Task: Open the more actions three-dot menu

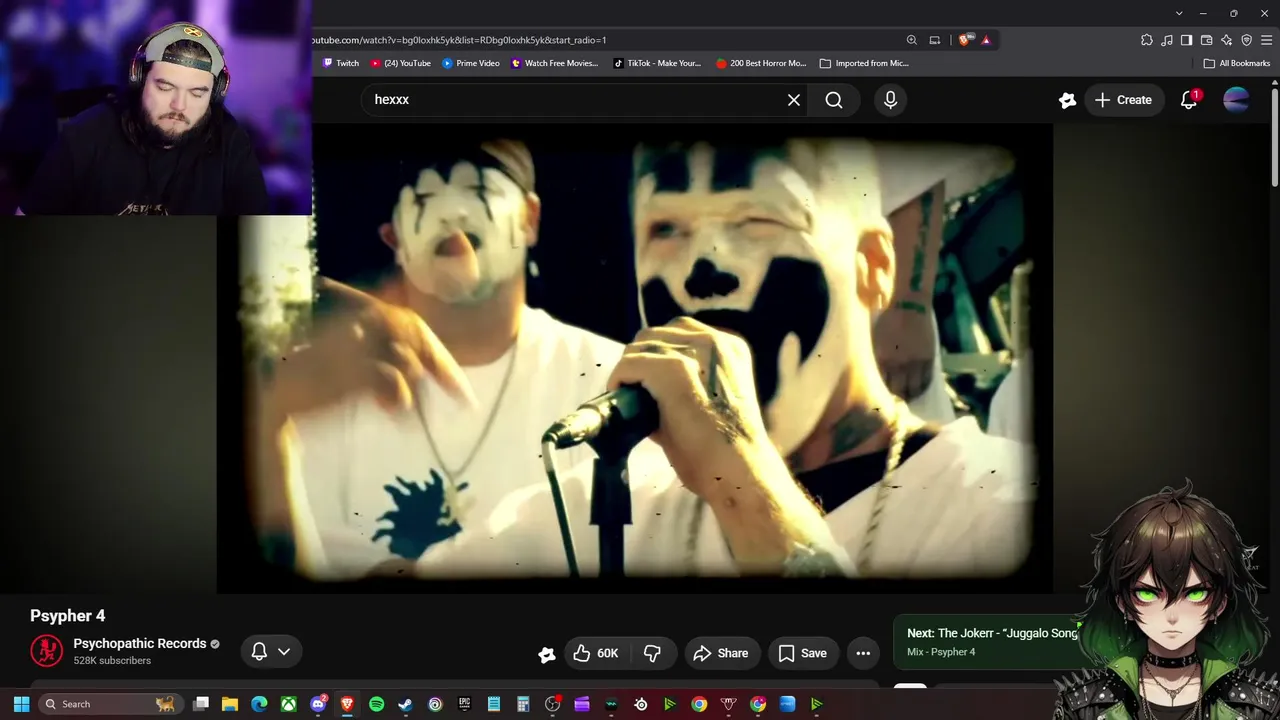Action: click(x=863, y=653)
